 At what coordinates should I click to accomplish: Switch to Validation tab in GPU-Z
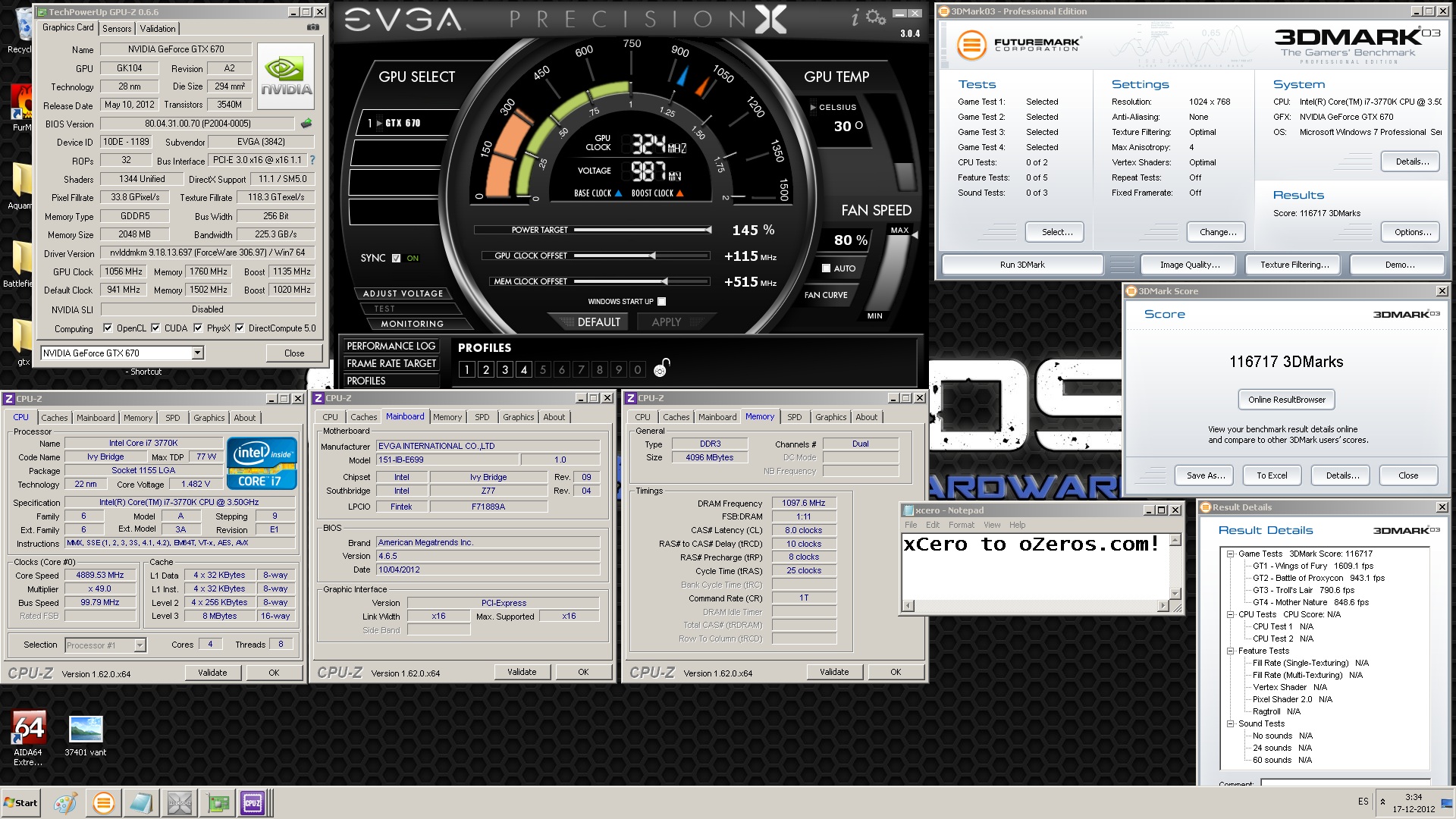[158, 29]
